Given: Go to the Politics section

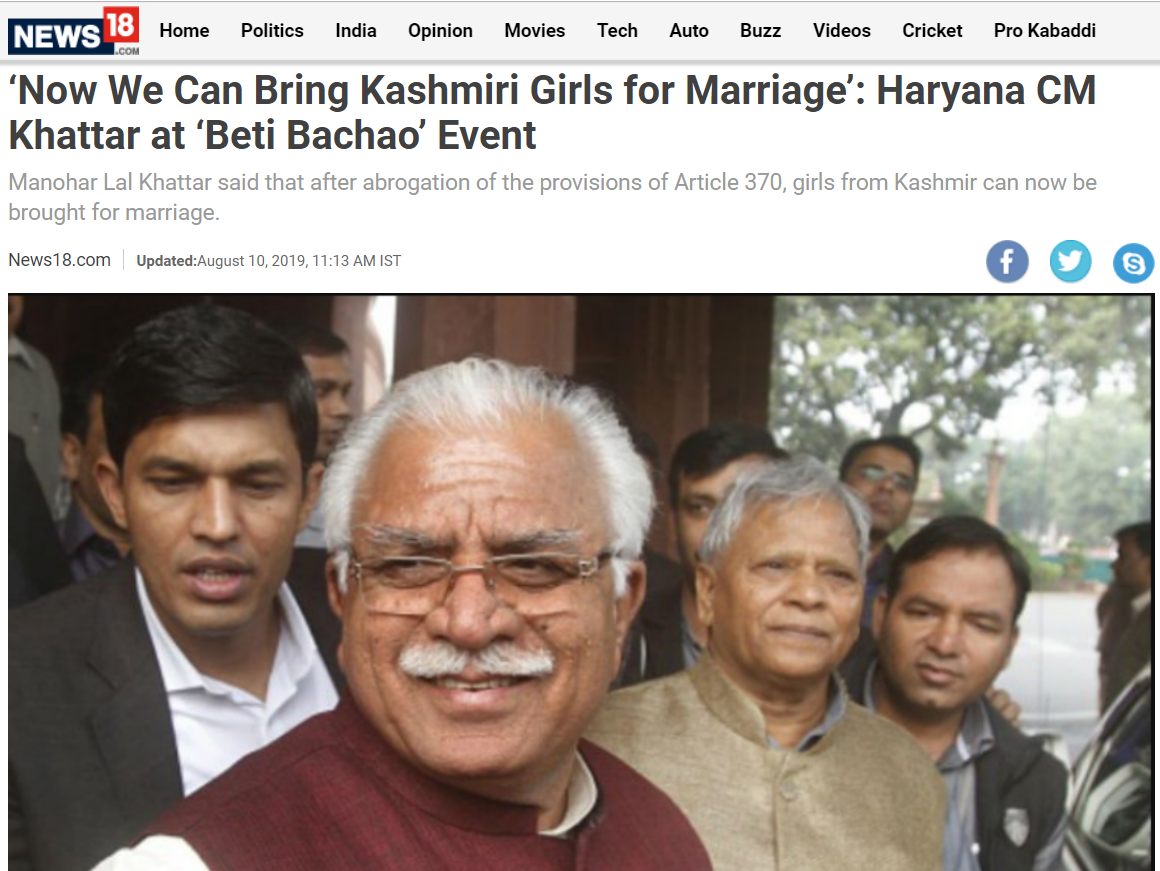Looking at the screenshot, I should click(x=272, y=30).
